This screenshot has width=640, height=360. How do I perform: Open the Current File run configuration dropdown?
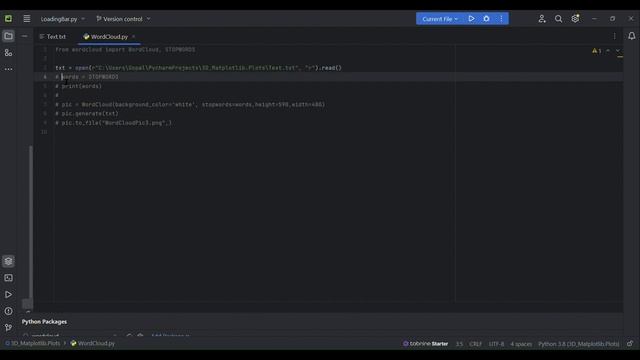pos(440,19)
